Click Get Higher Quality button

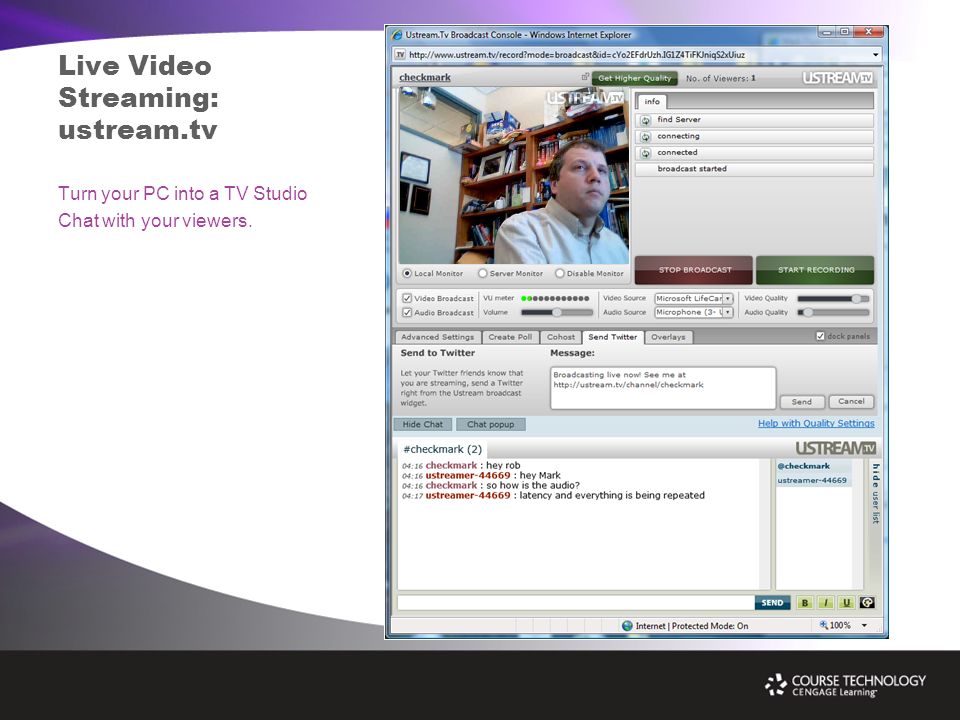click(634, 78)
